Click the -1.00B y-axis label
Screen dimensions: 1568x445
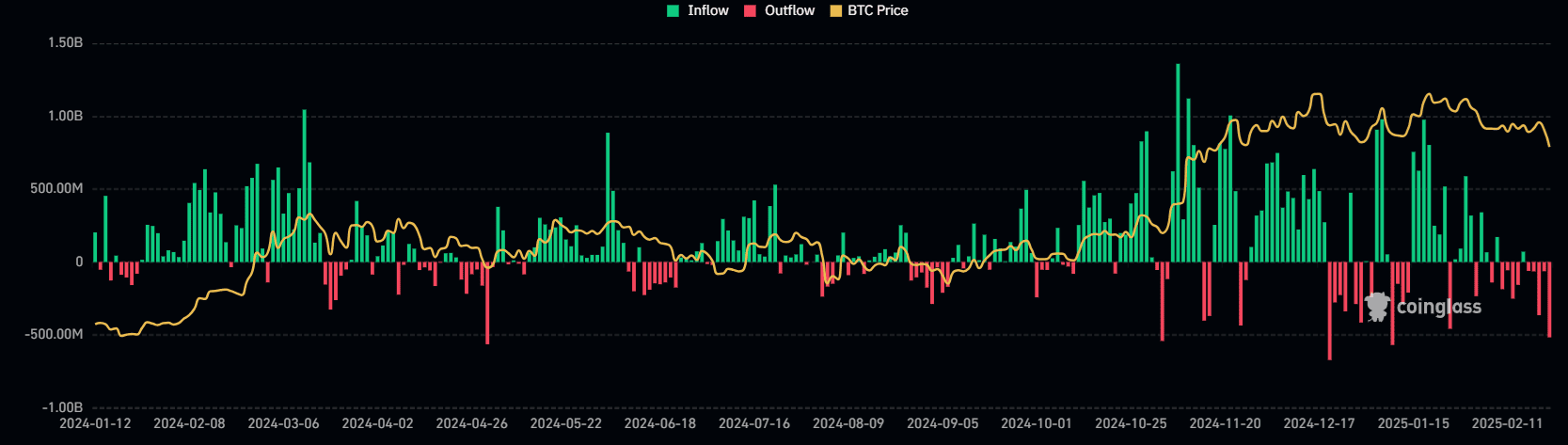pyautogui.click(x=63, y=407)
